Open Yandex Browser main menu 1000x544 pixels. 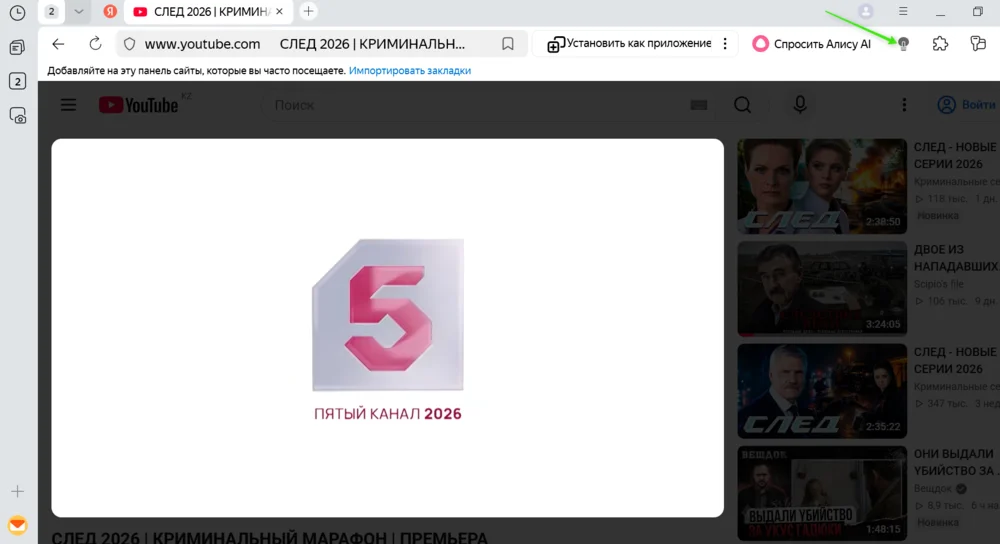(903, 11)
